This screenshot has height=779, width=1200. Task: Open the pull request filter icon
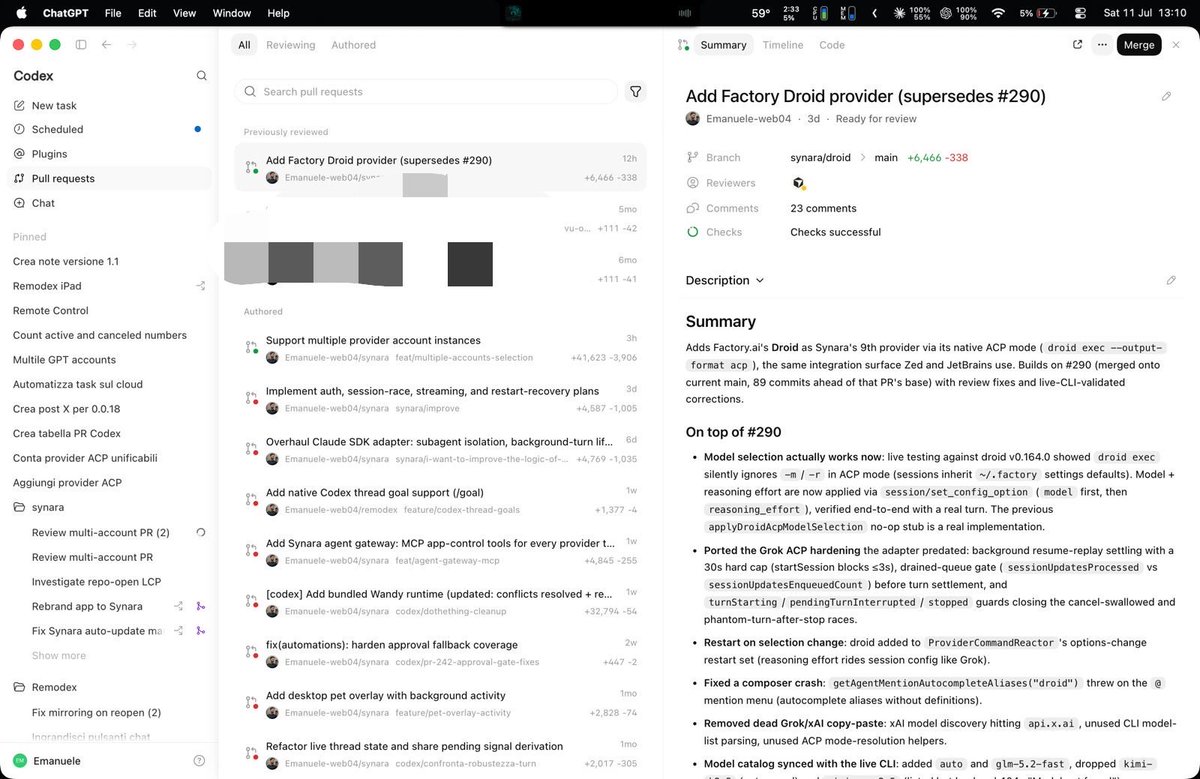coord(635,91)
